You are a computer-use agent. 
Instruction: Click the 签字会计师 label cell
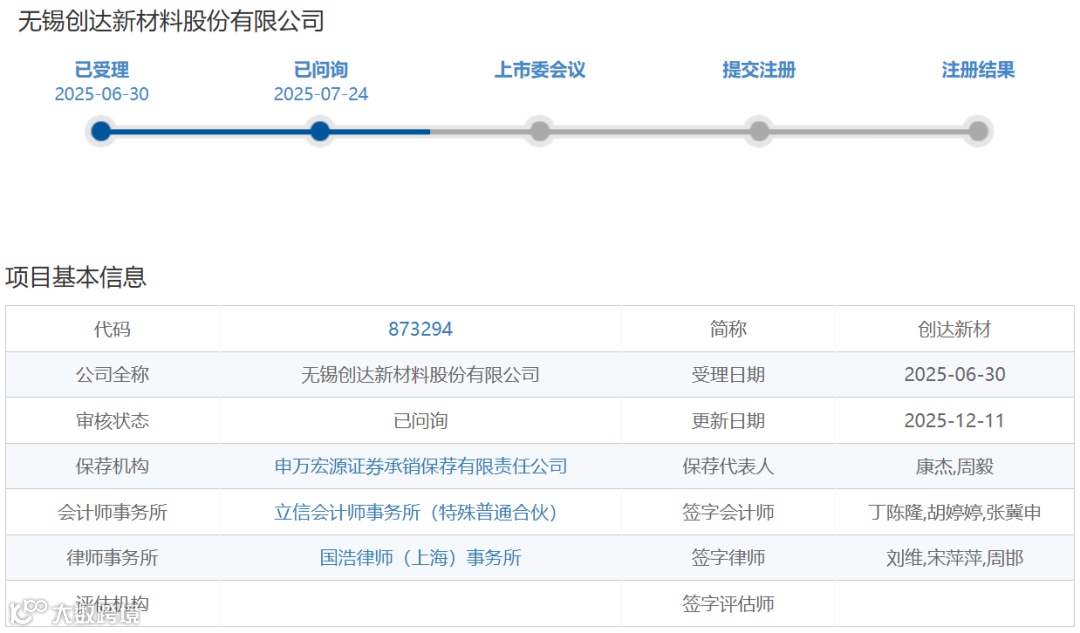(x=728, y=512)
